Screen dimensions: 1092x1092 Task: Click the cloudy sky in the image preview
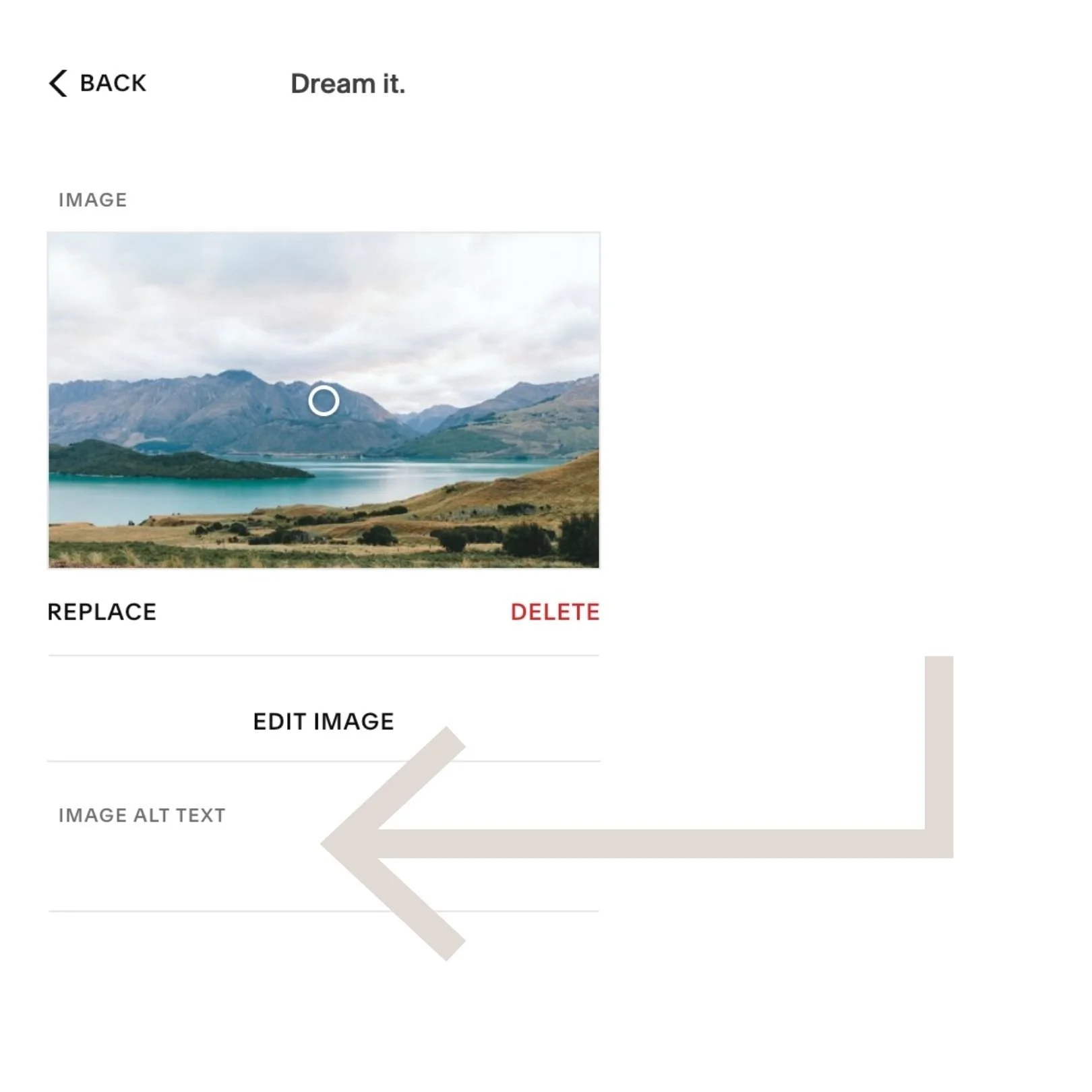(x=324, y=297)
